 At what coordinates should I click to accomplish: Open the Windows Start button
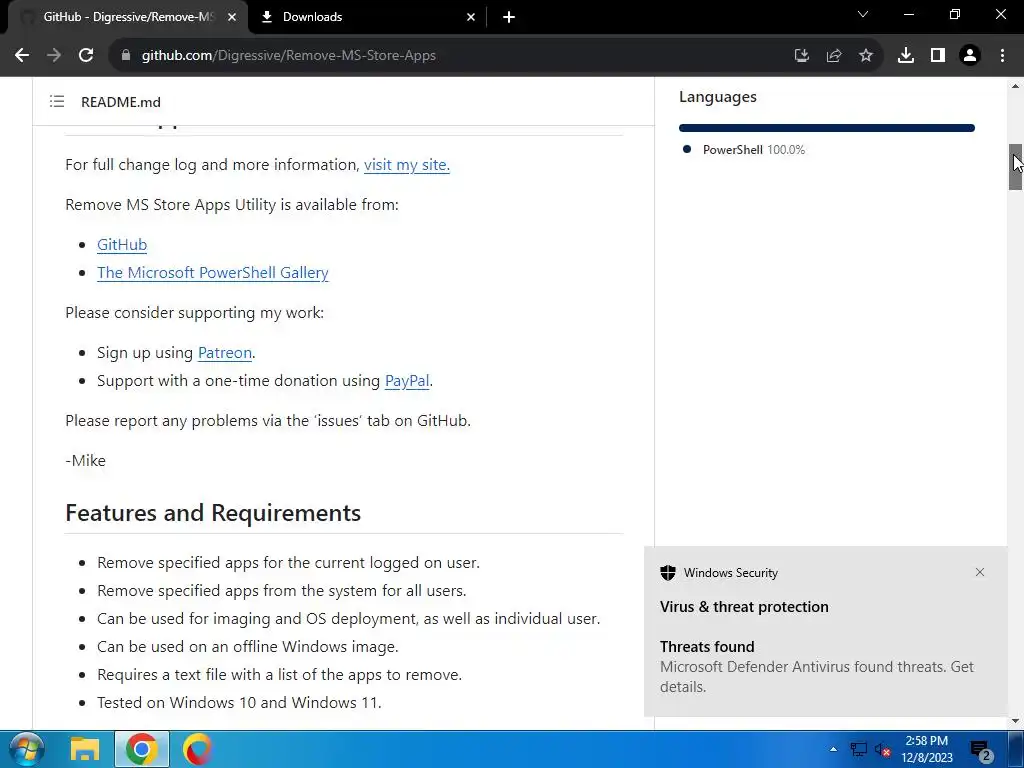point(26,749)
